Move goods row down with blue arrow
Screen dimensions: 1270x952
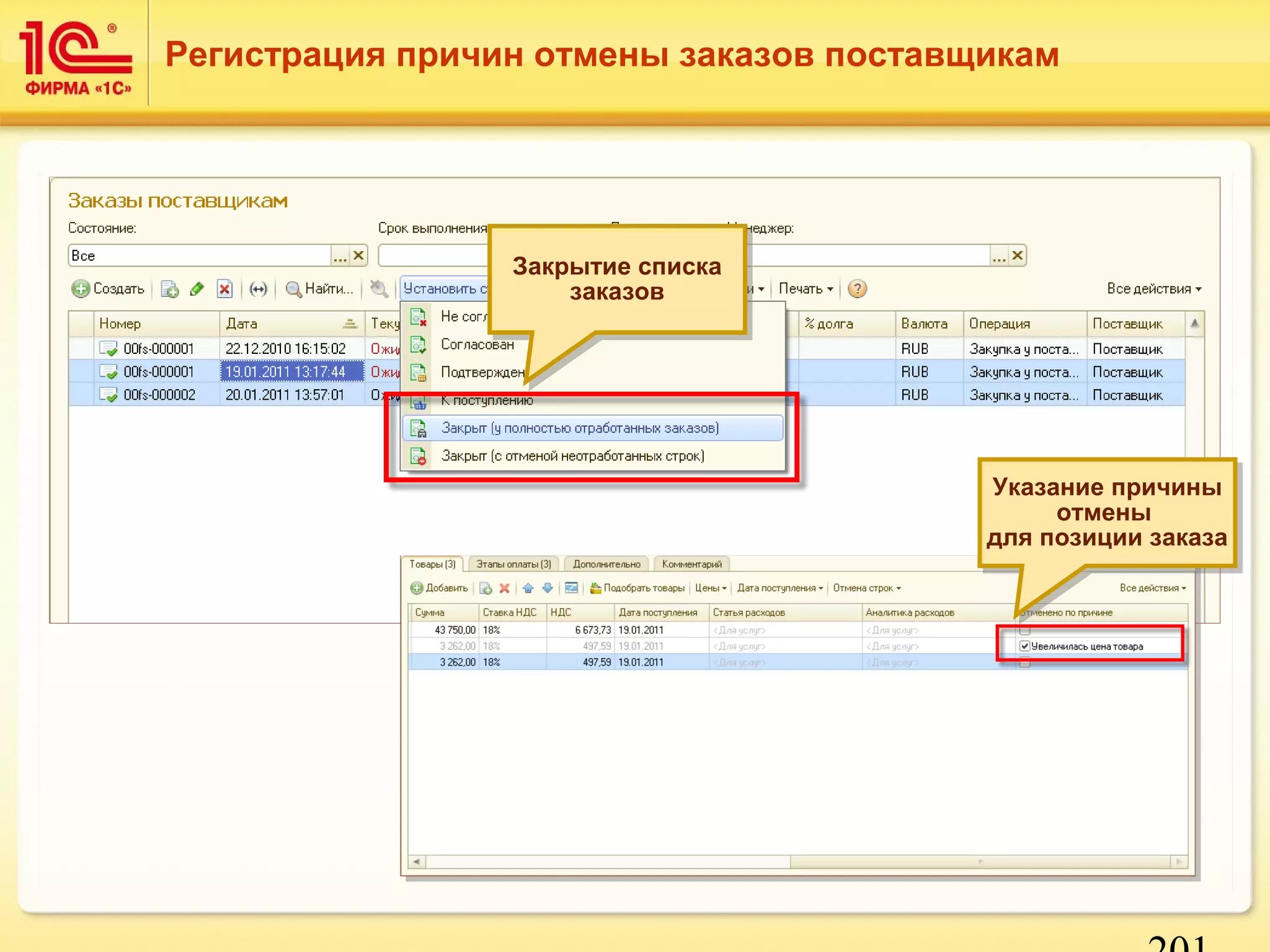click(x=547, y=588)
